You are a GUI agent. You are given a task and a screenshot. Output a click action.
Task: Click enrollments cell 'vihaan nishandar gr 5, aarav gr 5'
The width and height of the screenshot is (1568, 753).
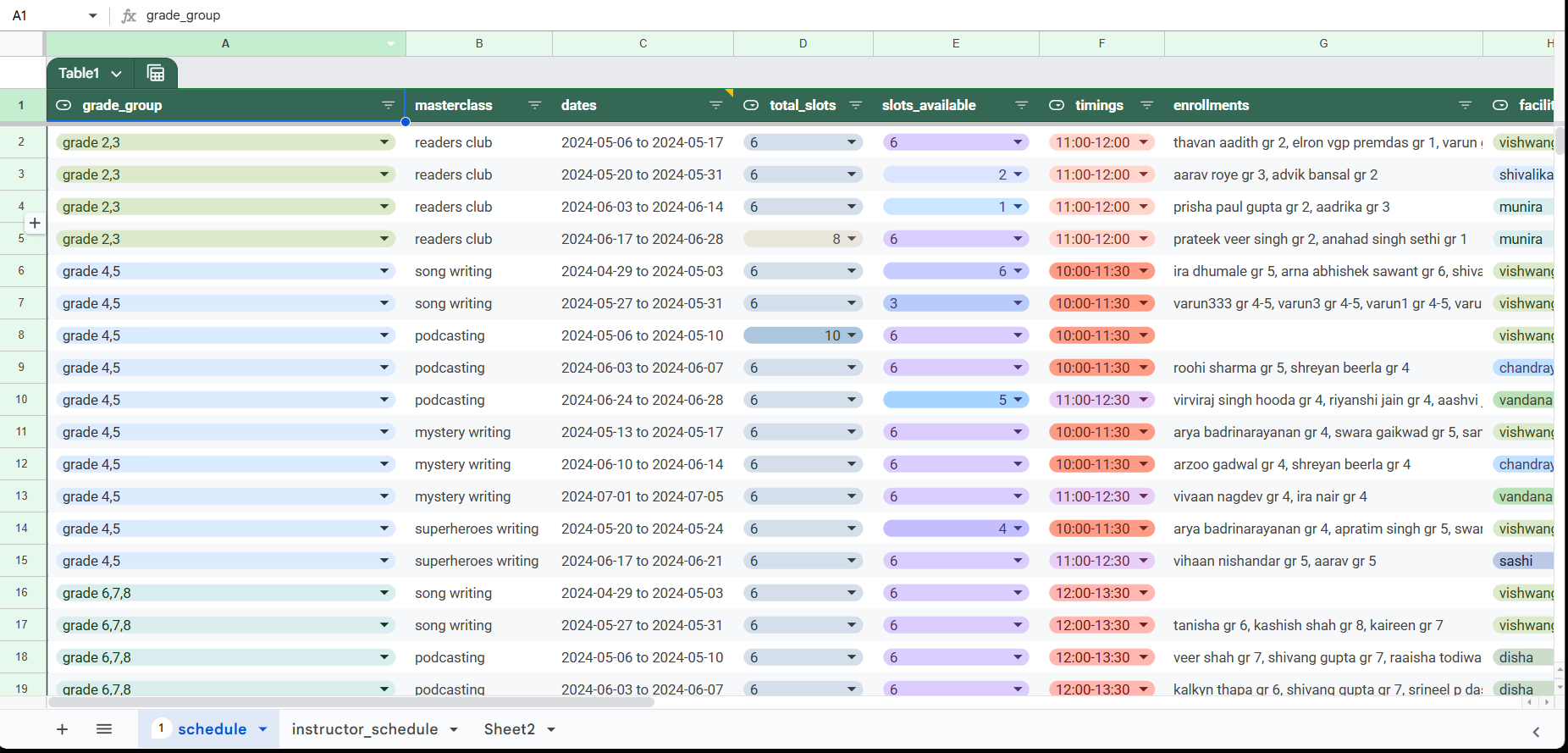pos(1323,561)
